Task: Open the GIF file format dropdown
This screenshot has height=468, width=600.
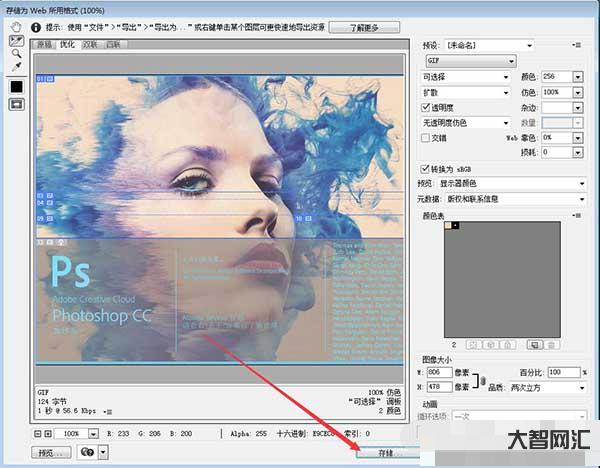Action: 471,61
